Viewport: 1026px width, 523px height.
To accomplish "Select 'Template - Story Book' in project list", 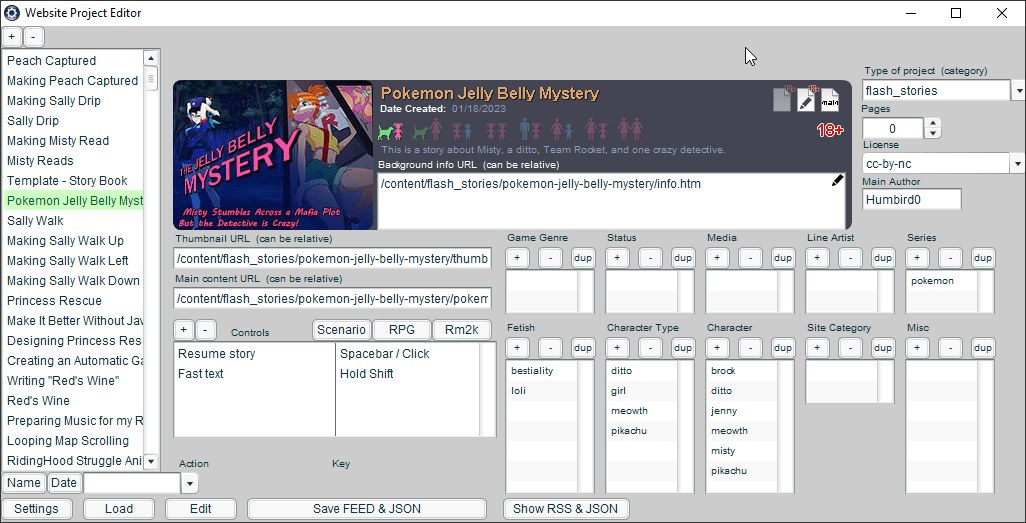I will coord(67,181).
